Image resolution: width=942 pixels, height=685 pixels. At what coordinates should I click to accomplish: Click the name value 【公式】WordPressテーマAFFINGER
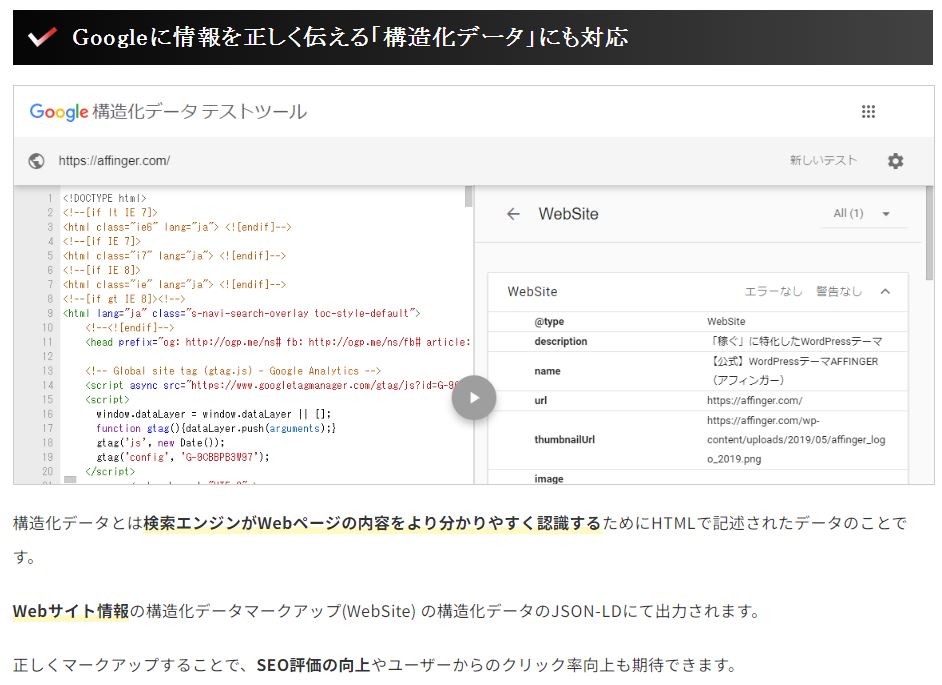click(792, 371)
